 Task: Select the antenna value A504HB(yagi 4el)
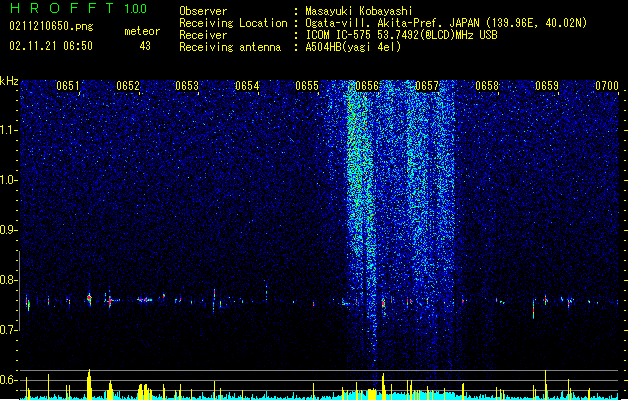point(353,47)
